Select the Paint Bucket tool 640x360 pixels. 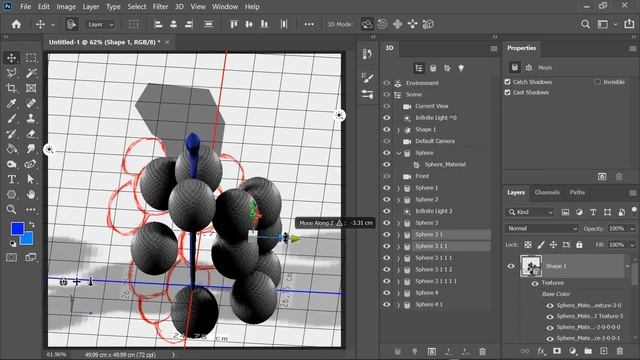pos(11,149)
